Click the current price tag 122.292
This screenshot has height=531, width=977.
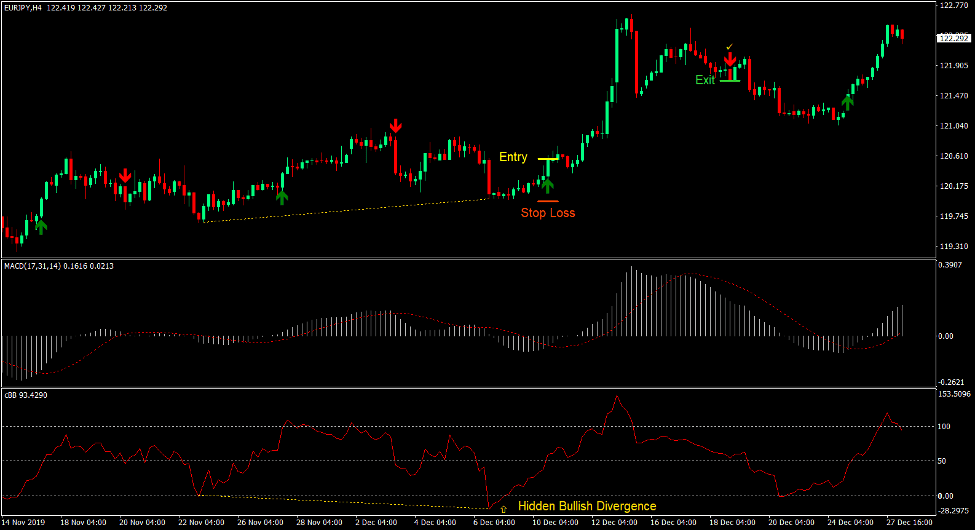[953, 38]
